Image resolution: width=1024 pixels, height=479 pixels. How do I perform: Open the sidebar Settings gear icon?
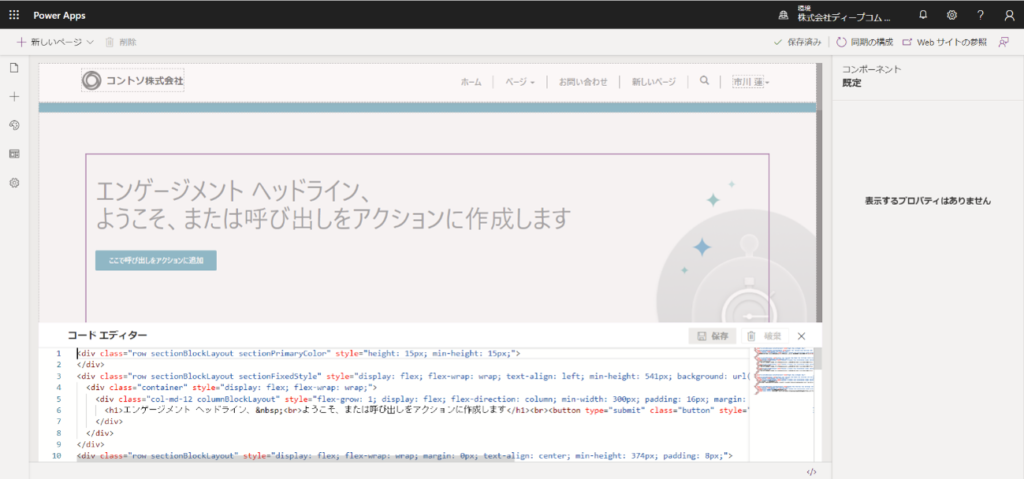coord(14,183)
